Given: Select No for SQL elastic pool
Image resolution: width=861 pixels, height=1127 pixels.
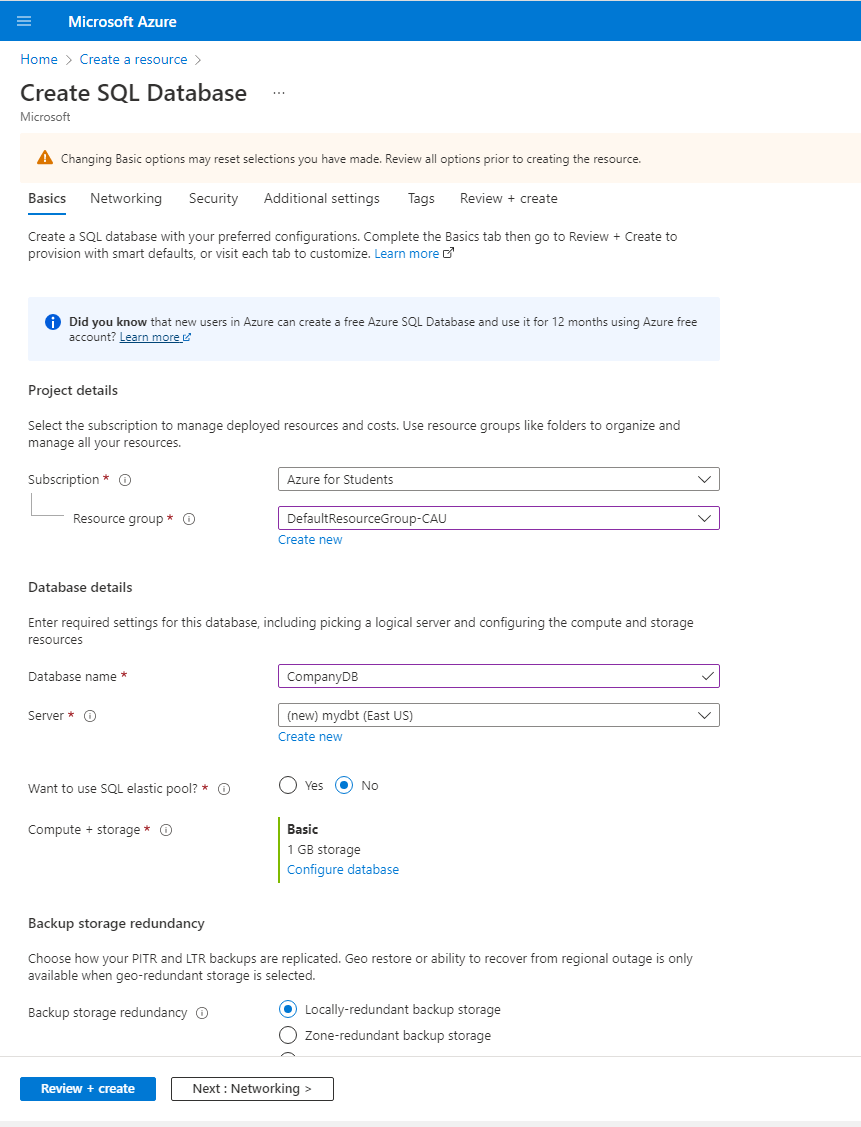Looking at the screenshot, I should click(x=344, y=785).
